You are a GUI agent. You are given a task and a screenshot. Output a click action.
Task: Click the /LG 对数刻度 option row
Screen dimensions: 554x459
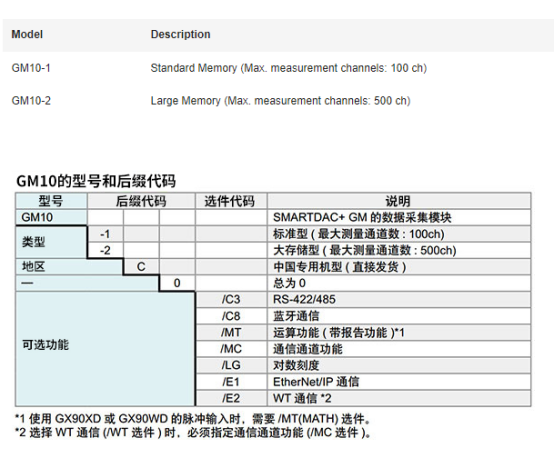[x=363, y=365]
